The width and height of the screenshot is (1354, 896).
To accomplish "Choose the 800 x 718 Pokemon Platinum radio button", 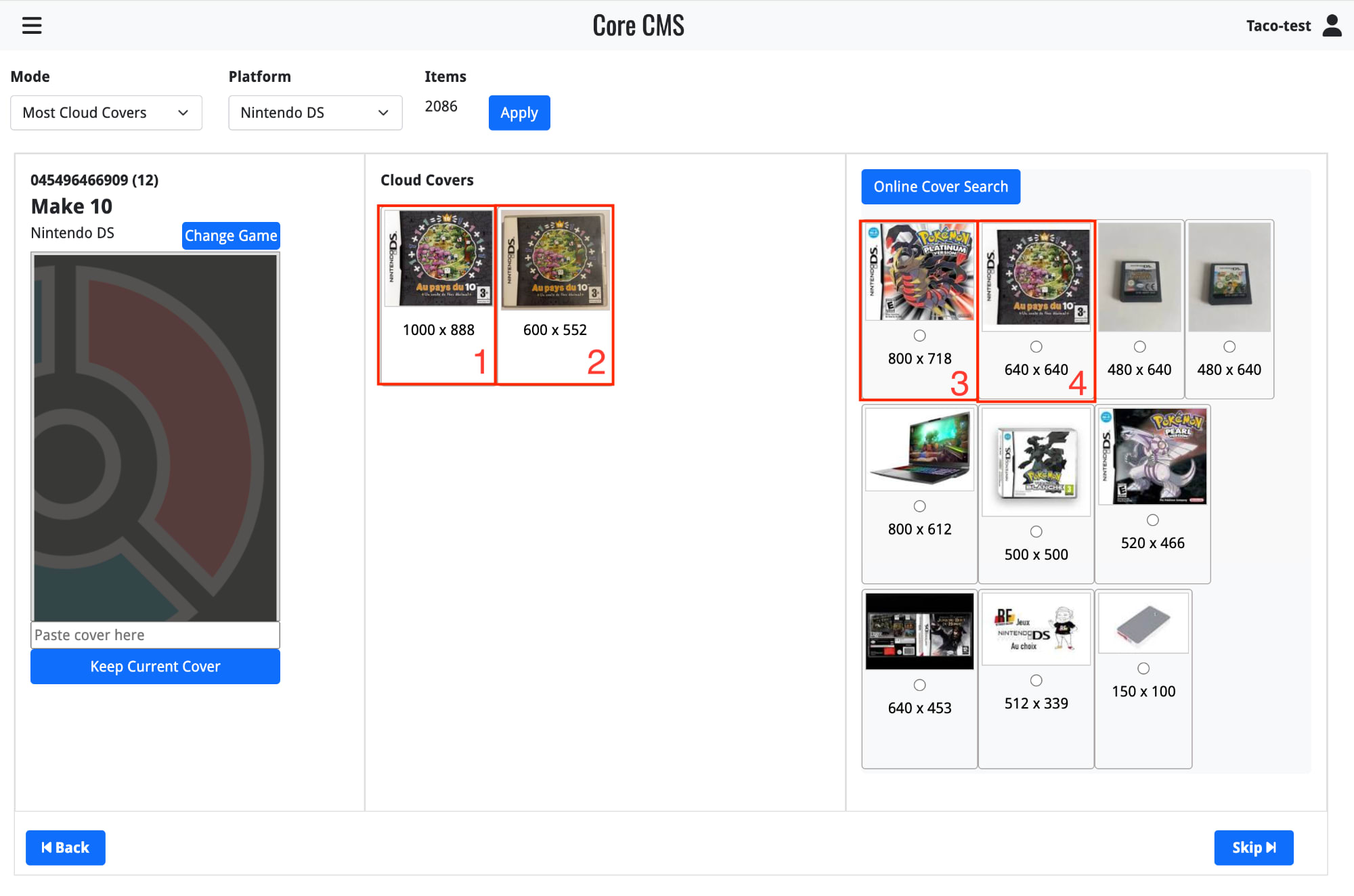I will (x=919, y=336).
